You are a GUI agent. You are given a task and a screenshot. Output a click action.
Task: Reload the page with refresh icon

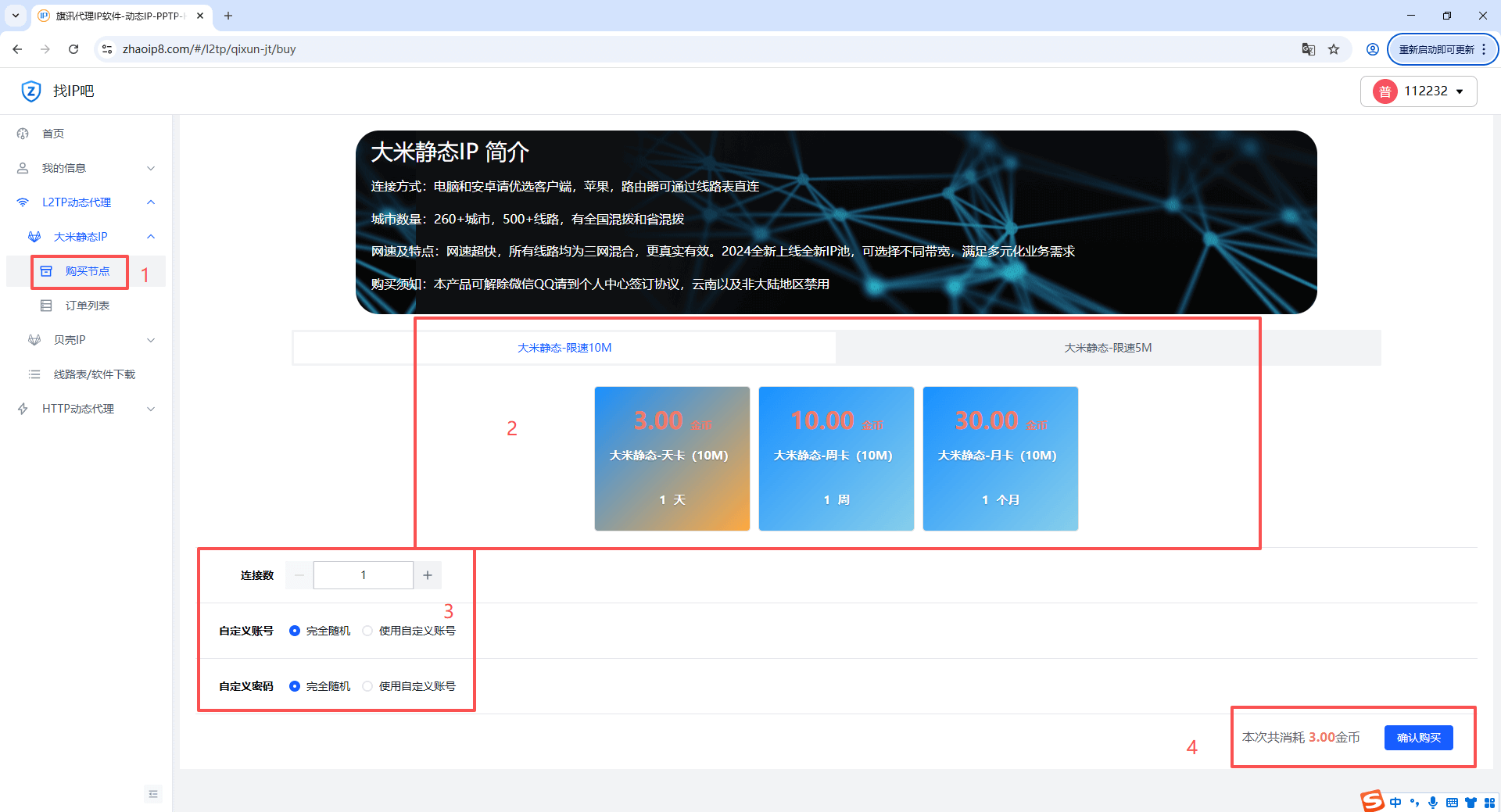73,49
